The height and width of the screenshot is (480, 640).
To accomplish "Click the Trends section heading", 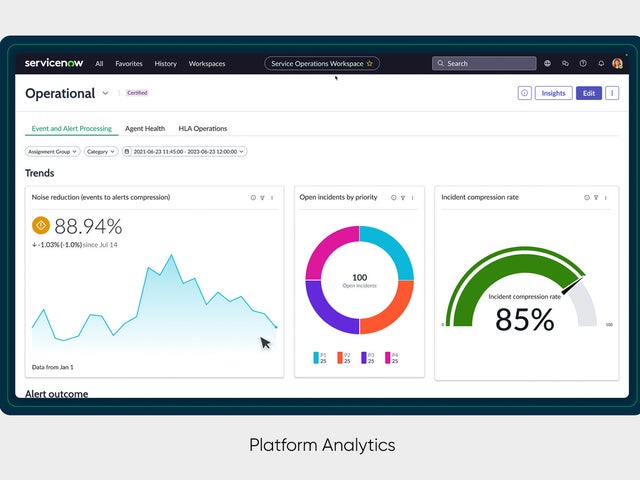I will pyautogui.click(x=40, y=173).
